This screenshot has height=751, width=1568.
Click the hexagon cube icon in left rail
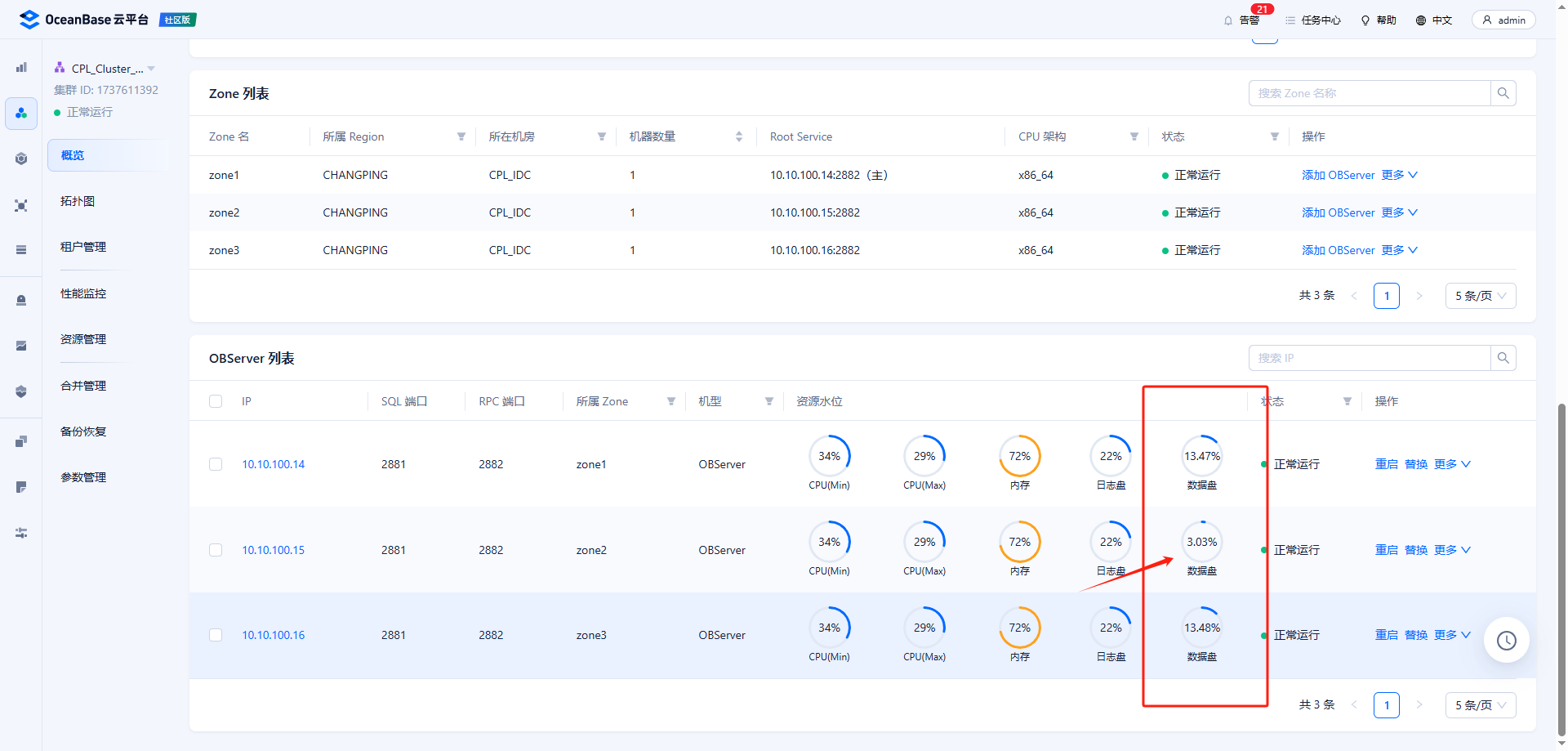21,159
